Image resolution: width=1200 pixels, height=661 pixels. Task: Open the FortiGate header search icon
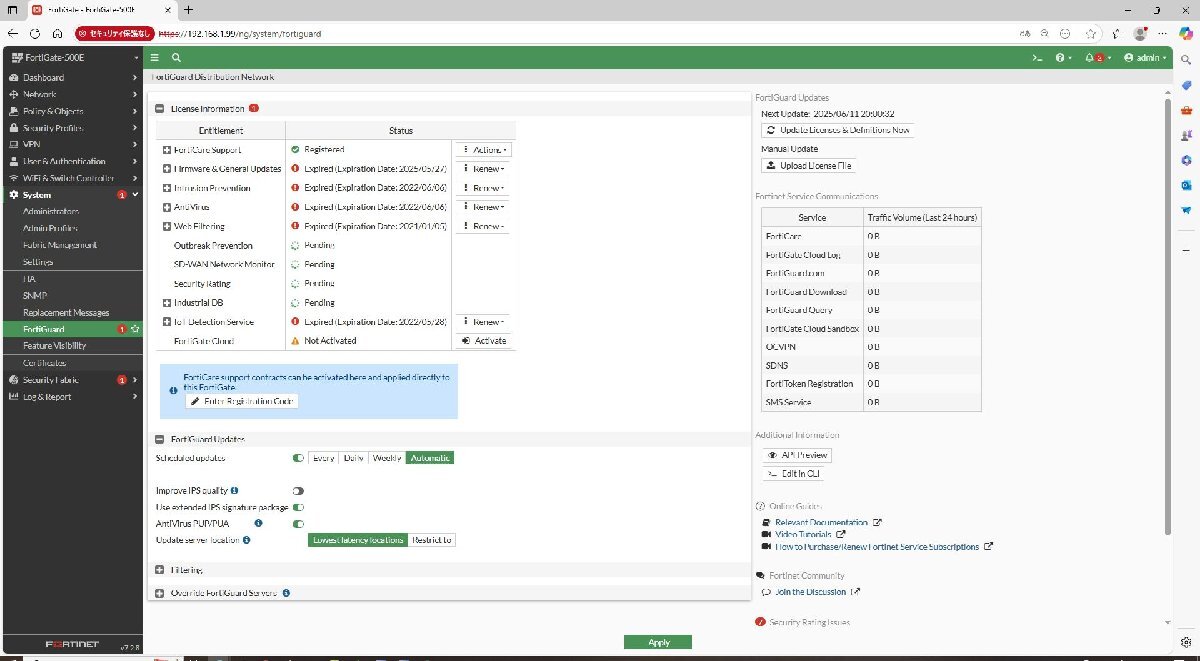[x=176, y=58]
